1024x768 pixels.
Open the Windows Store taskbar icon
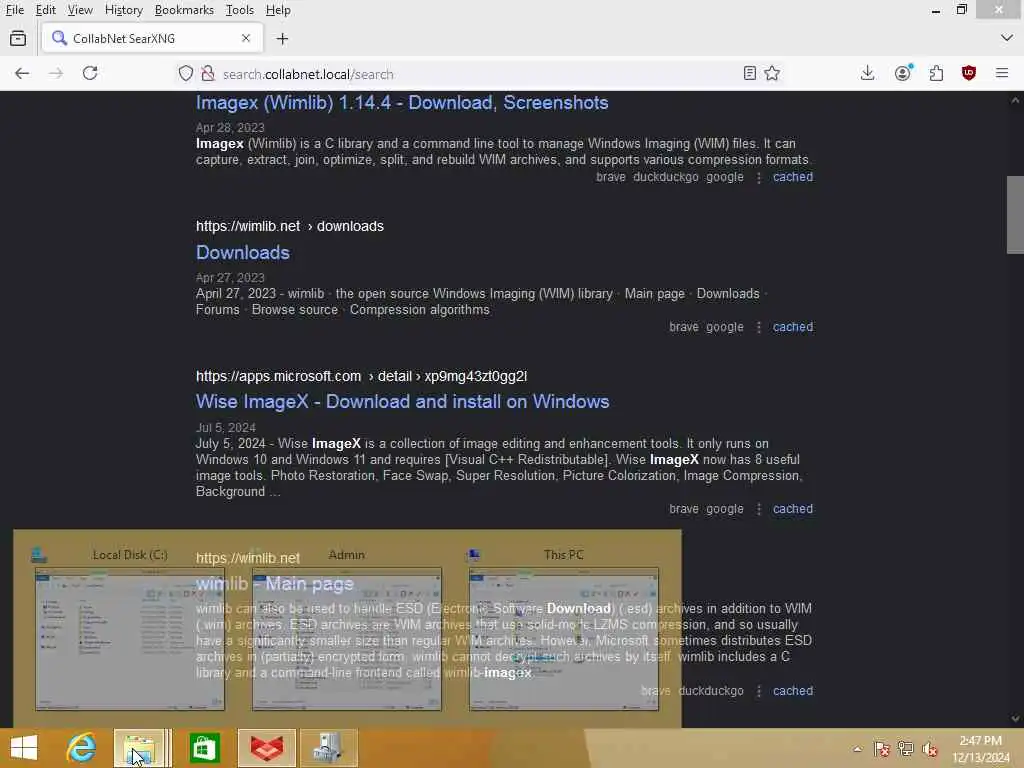[204, 748]
